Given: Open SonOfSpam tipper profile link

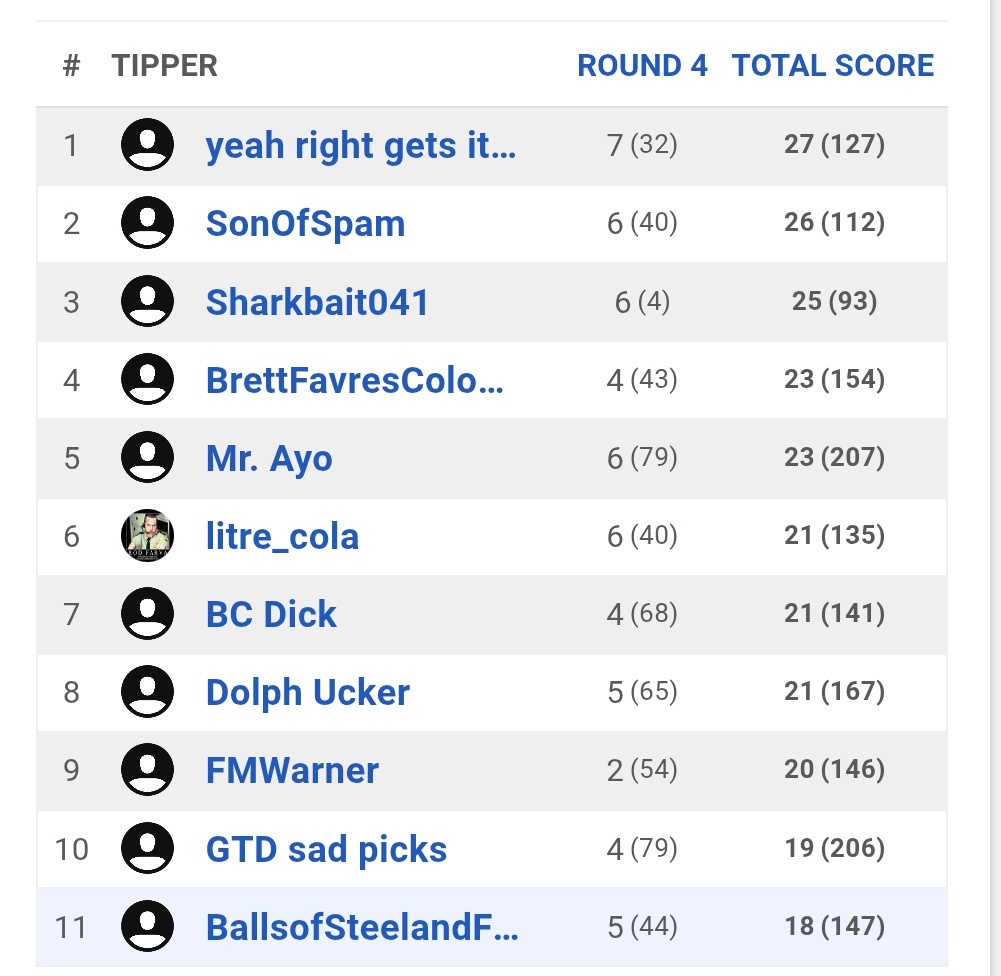Looking at the screenshot, I should pos(305,223).
